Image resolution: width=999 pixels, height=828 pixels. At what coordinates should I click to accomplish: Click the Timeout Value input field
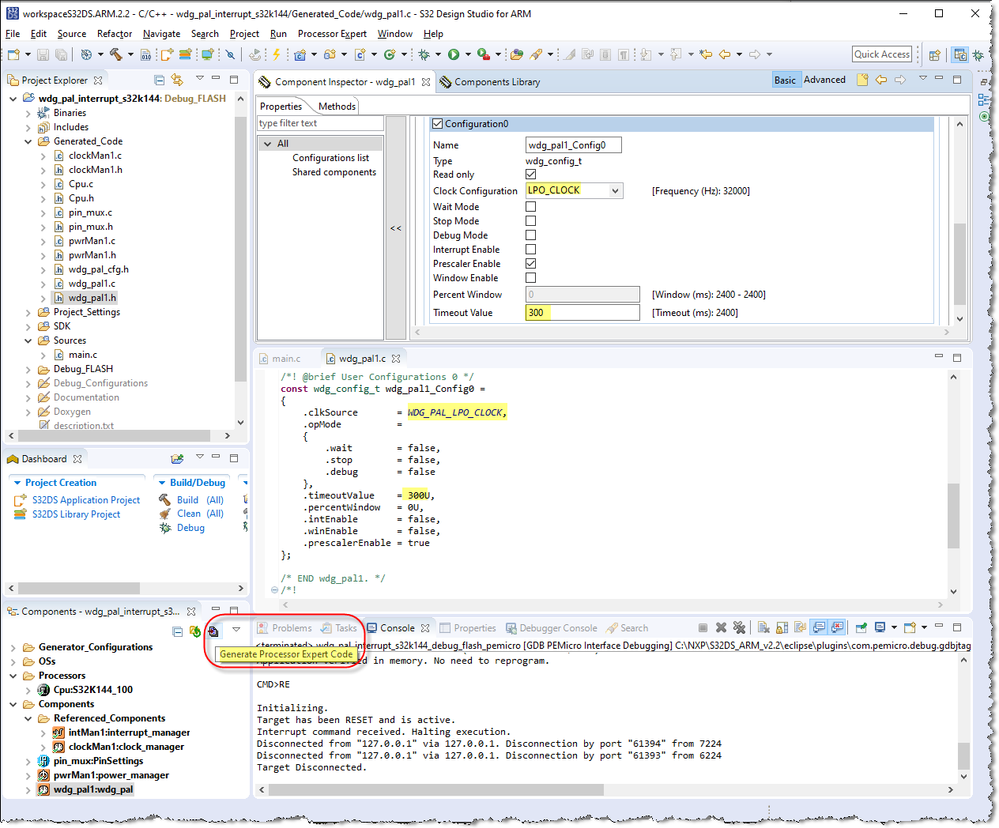tap(582, 313)
